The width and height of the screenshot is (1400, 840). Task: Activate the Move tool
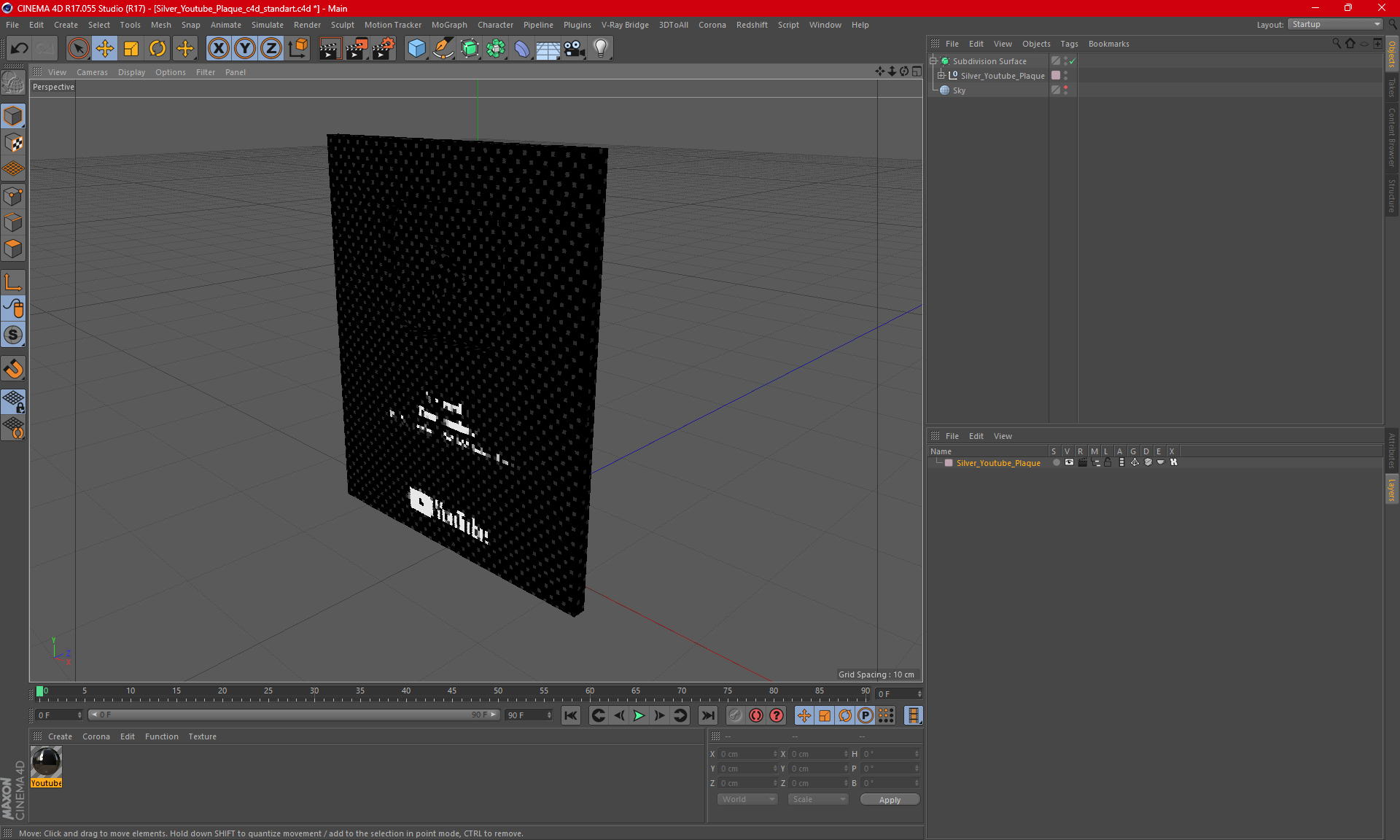pos(105,48)
